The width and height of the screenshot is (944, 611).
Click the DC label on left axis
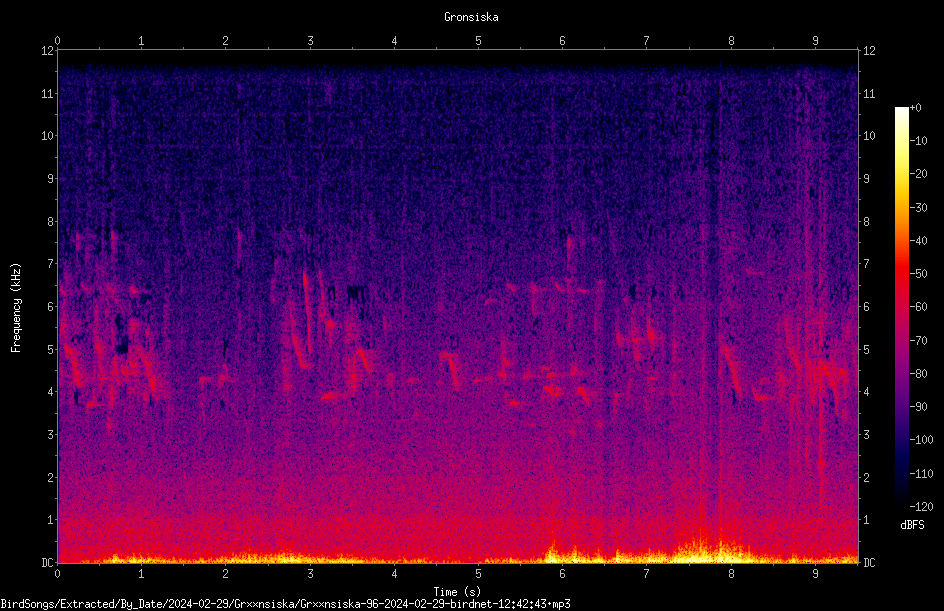pyautogui.click(x=47, y=562)
